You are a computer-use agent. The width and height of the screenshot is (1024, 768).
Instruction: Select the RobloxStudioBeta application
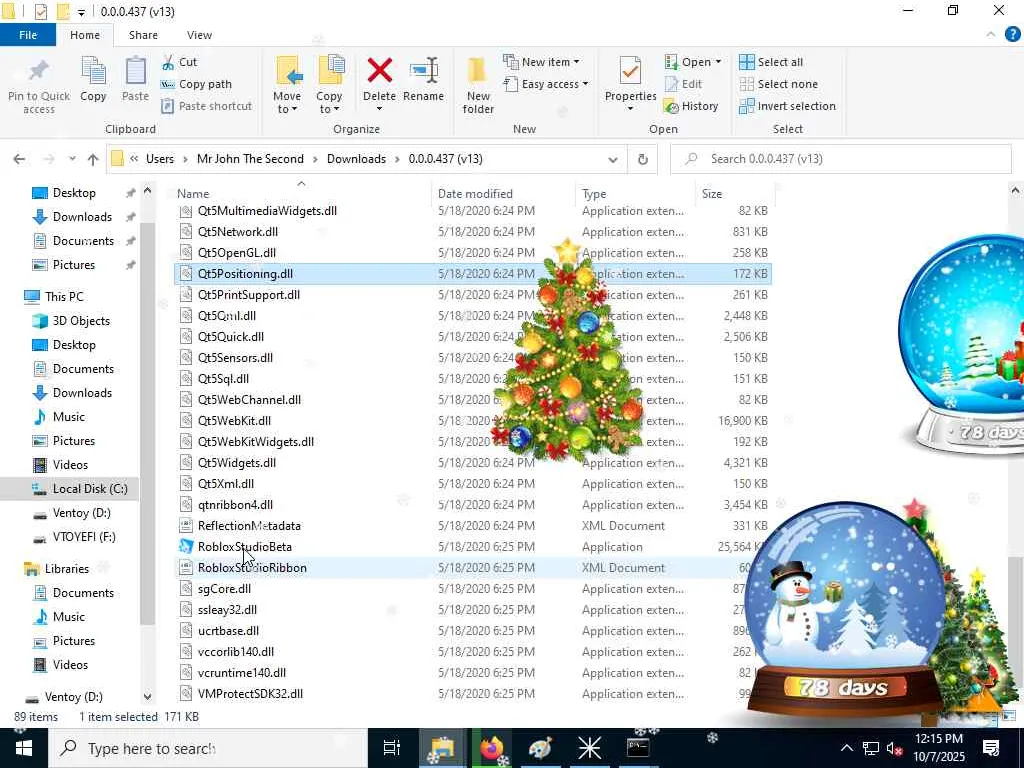(x=245, y=547)
